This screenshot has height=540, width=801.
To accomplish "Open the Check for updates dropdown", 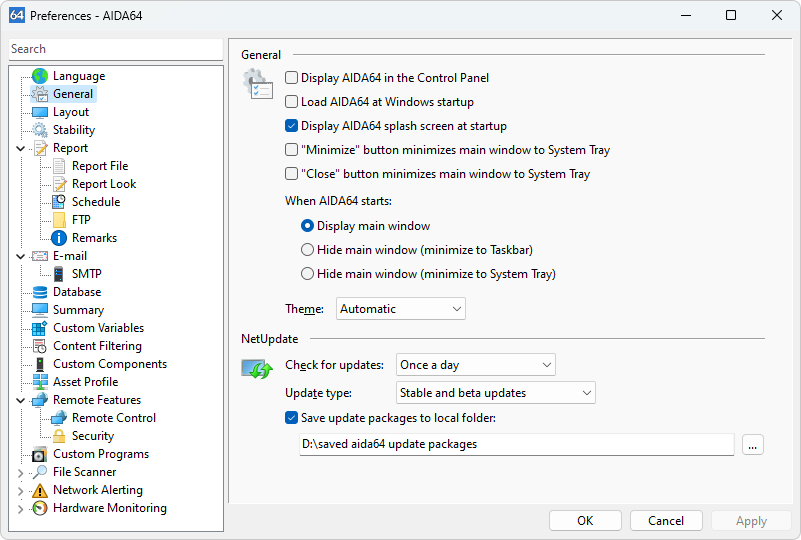I will pyautogui.click(x=476, y=365).
